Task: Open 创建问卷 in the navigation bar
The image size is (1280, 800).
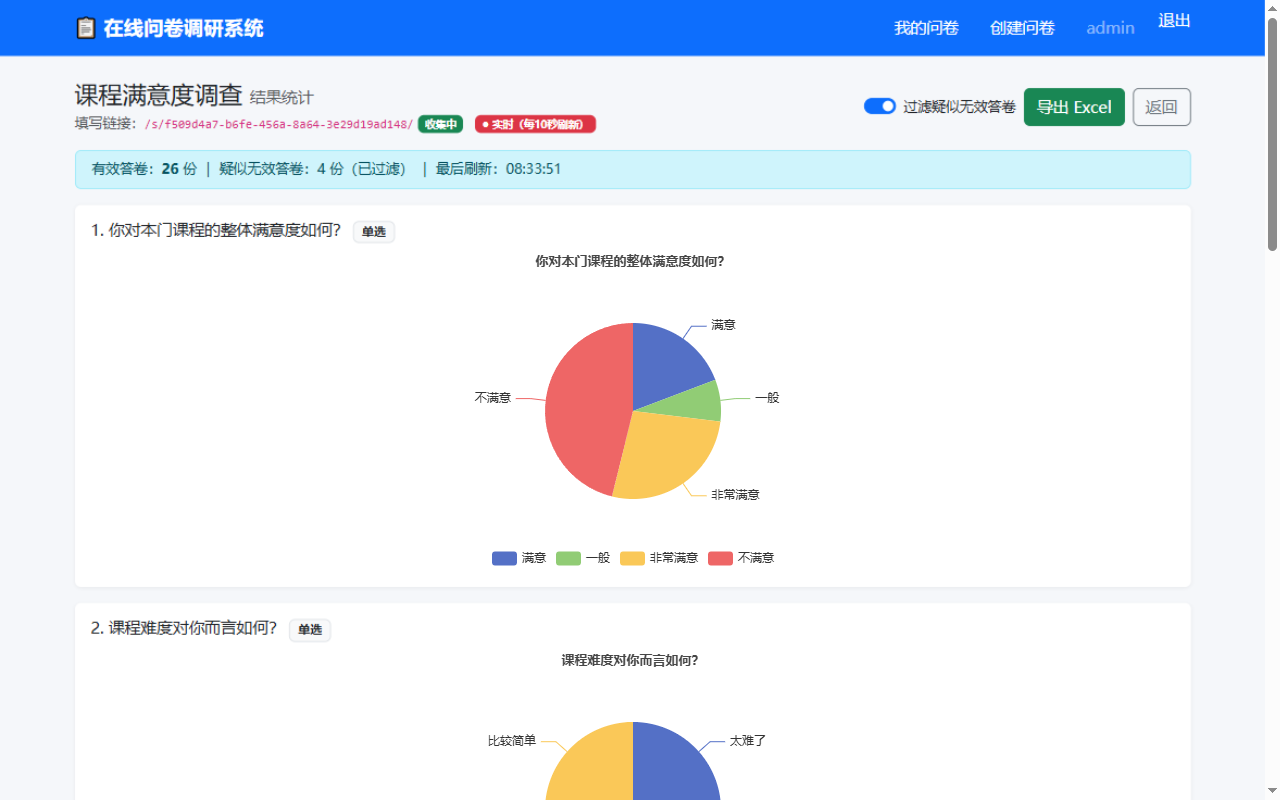Action: [x=1022, y=28]
